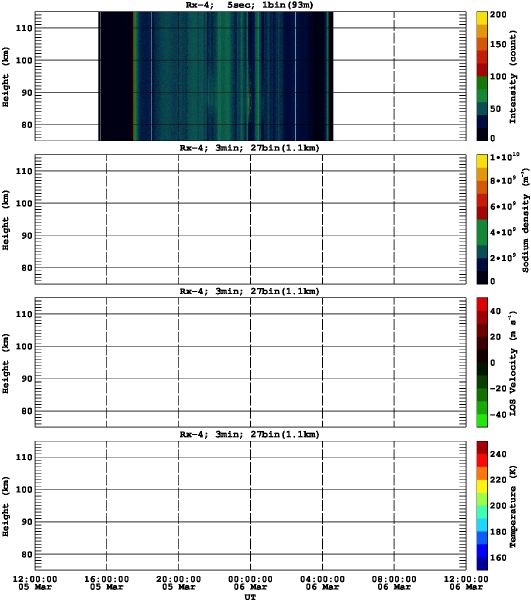Click the intensity data region in top panel
Image resolution: width=531 pixels, height=600 pixels.
[216, 76]
